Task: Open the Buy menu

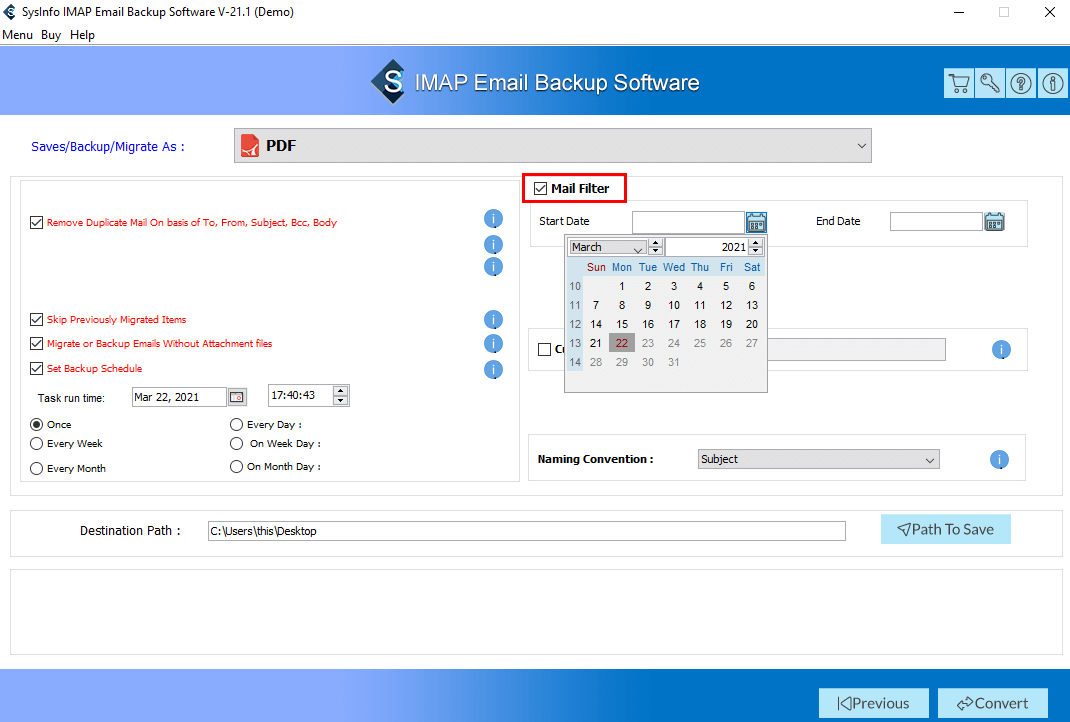Action: pos(51,35)
